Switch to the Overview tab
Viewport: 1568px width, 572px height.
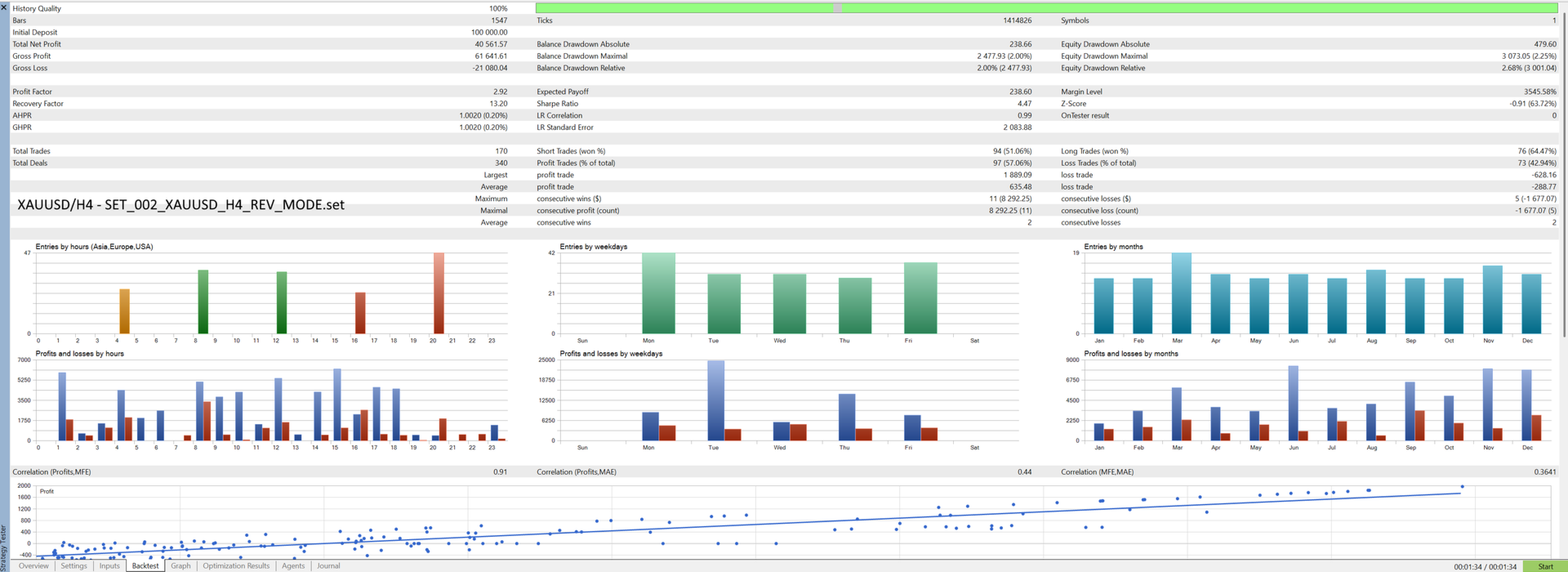33,565
